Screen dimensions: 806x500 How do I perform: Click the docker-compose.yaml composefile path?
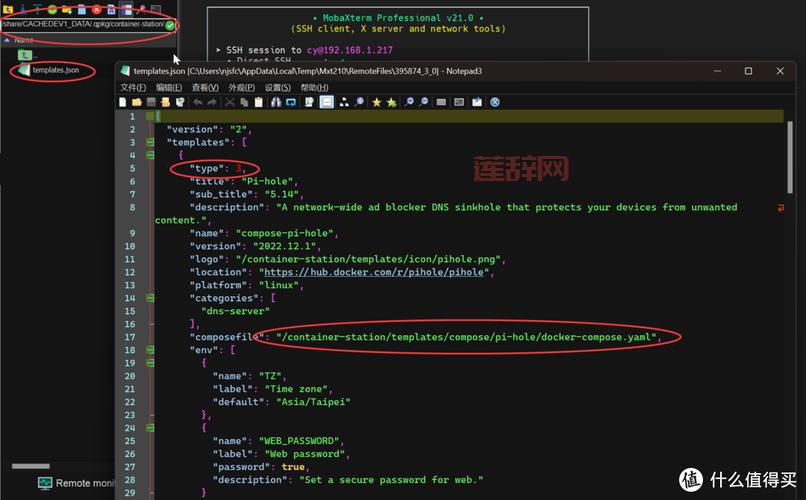467,337
